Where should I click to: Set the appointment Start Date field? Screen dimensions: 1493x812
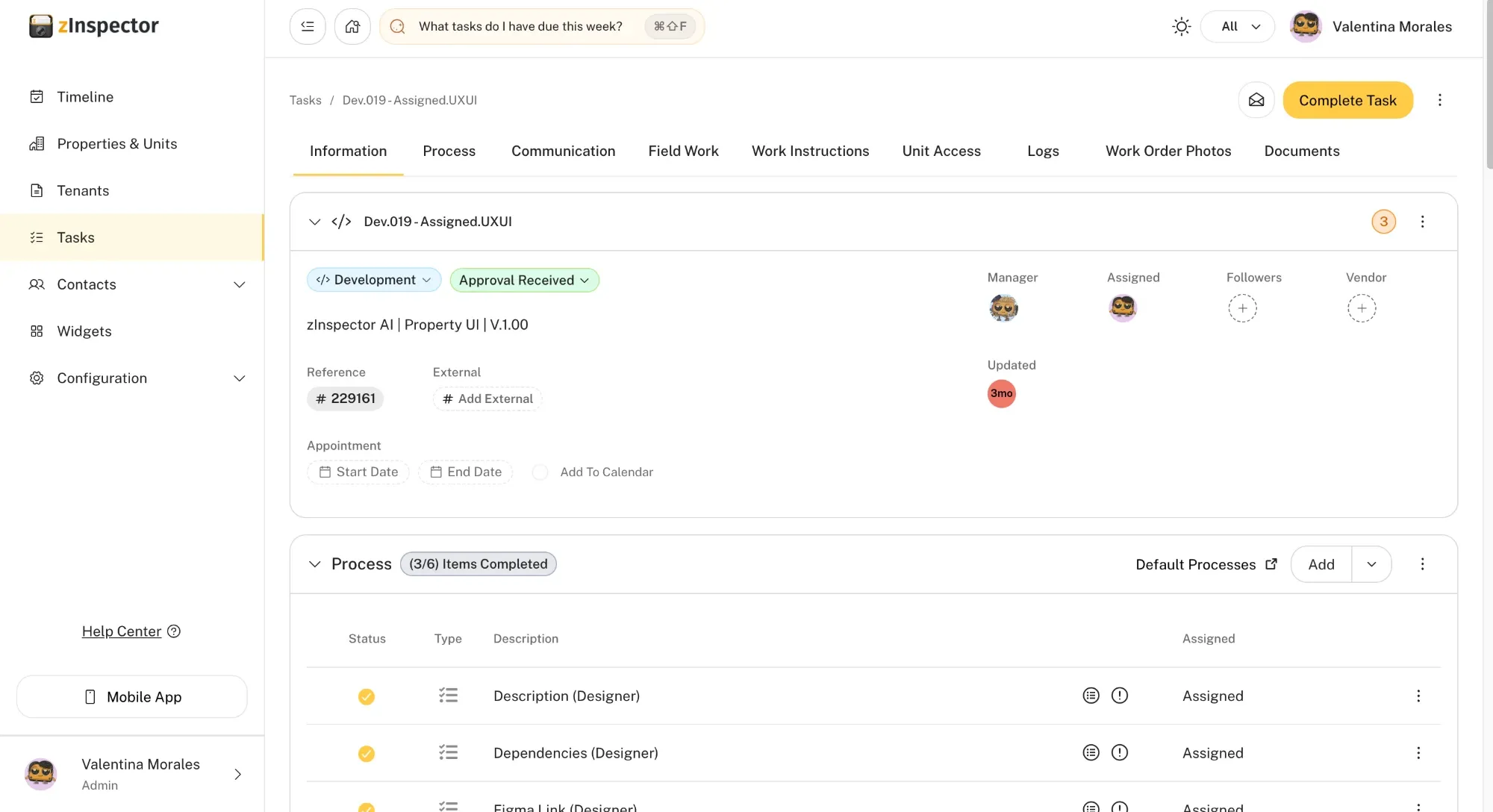point(358,472)
